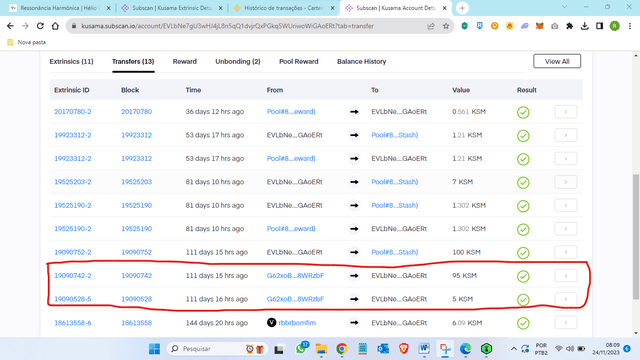Viewport: 640px width, 360px height.
Task: Reload the current page
Action: (40, 26)
